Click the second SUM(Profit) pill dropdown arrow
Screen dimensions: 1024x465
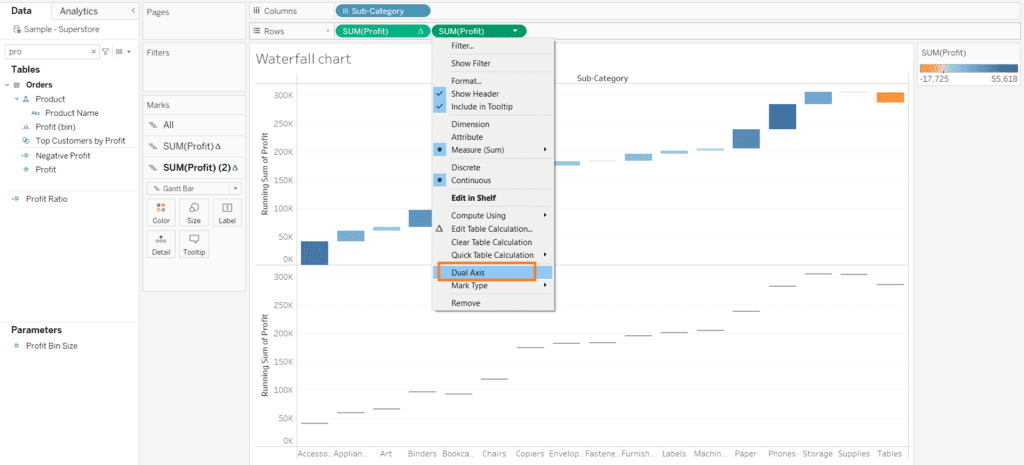pos(516,31)
